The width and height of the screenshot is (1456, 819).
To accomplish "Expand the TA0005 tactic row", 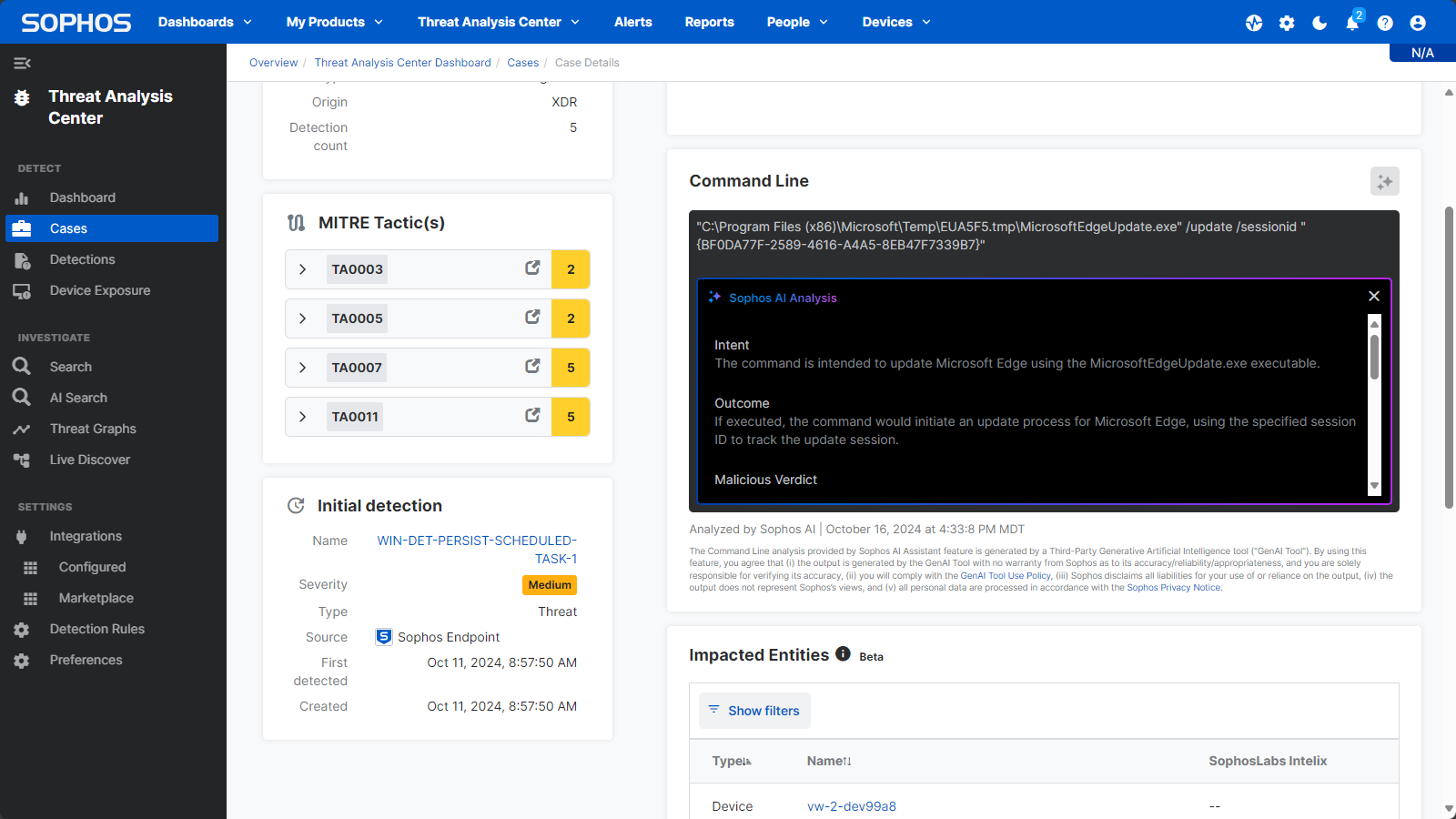I will coord(303,318).
